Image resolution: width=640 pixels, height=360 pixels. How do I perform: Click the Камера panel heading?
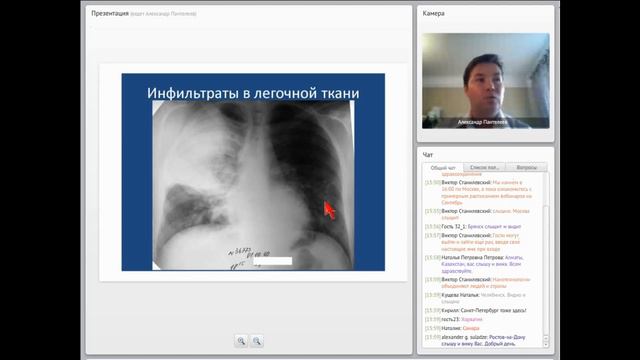pyautogui.click(x=433, y=13)
